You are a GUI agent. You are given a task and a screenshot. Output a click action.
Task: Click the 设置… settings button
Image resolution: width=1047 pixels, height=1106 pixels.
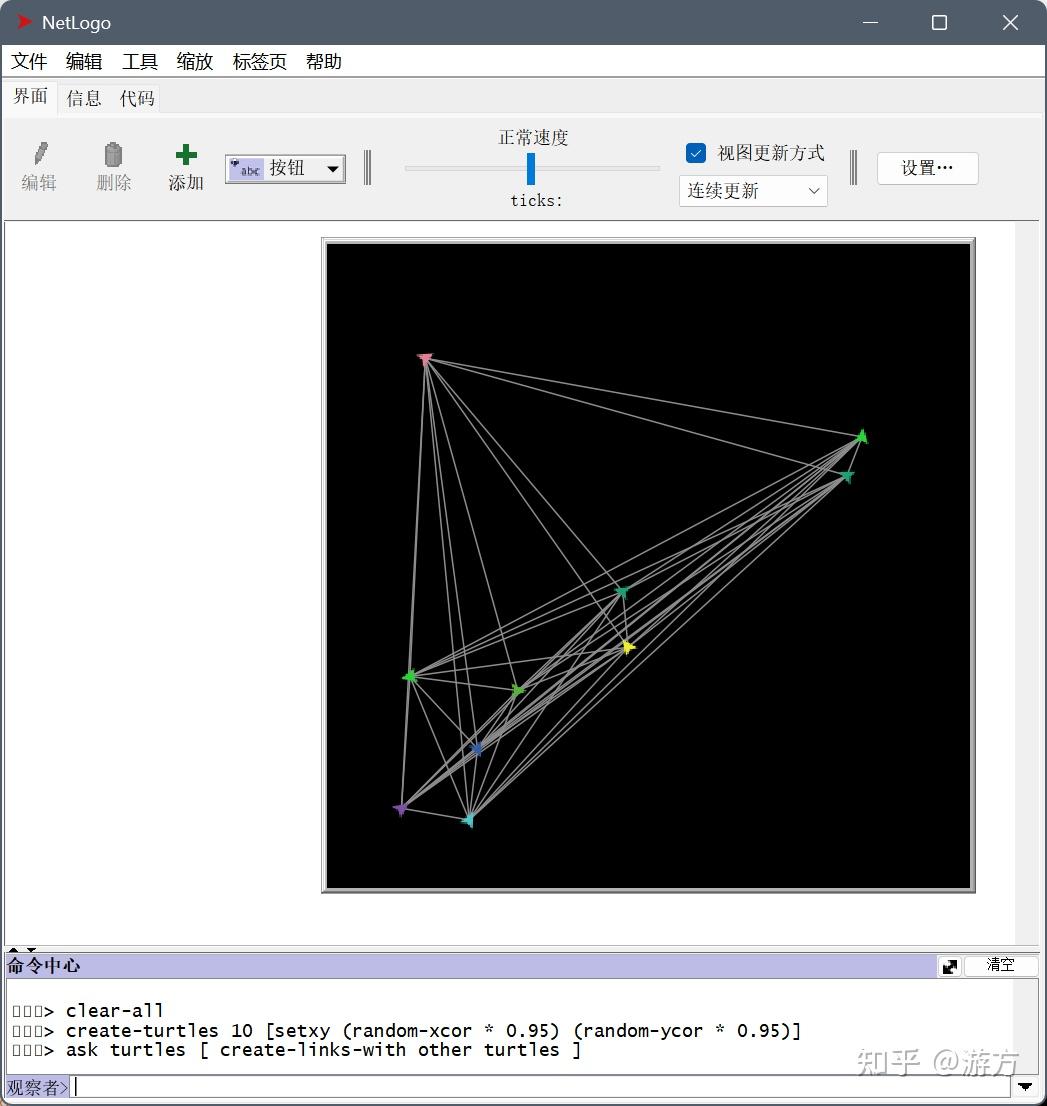[927, 169]
